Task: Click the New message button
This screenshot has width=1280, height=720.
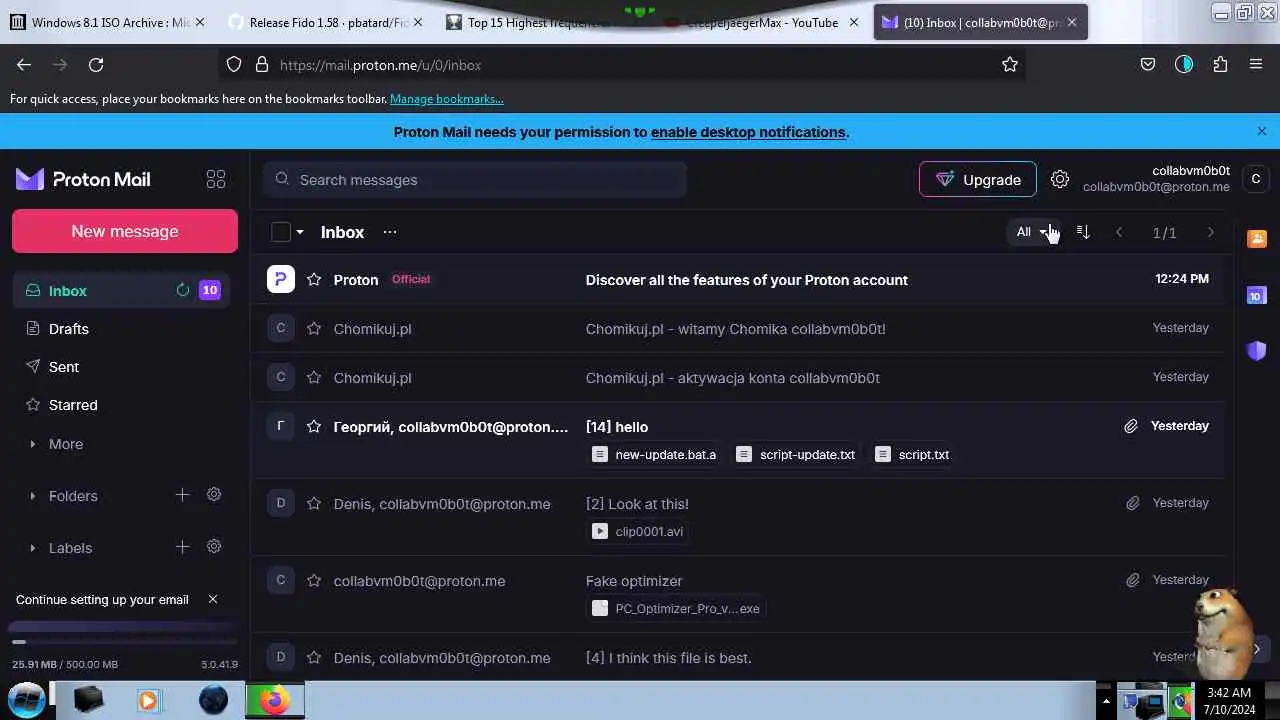Action: tap(125, 231)
